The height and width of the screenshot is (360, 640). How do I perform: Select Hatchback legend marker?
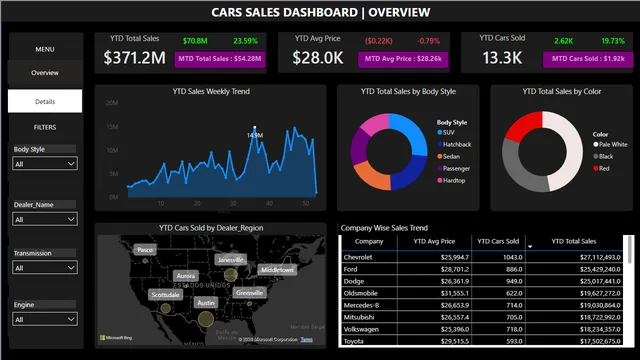tap(440, 144)
